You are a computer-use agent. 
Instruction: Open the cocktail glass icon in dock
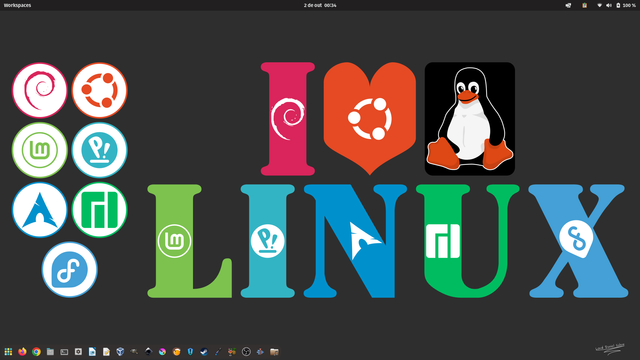click(232, 351)
